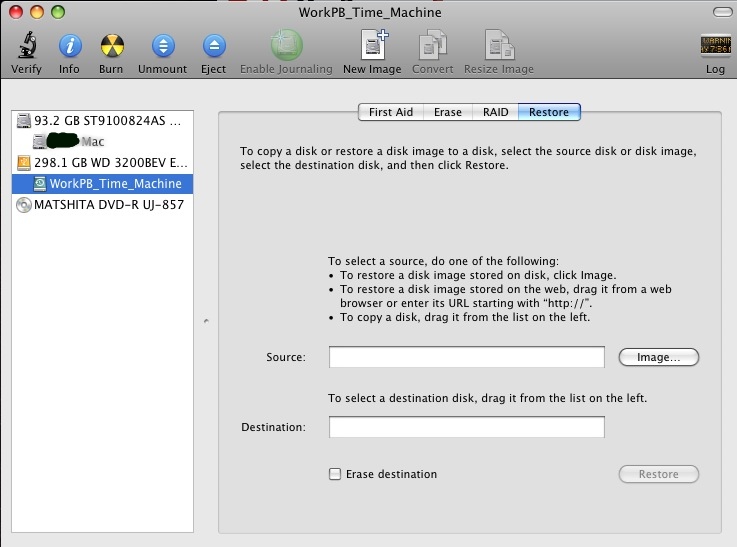
Task: Click the toolbar toggle pill button
Action: coord(722,12)
